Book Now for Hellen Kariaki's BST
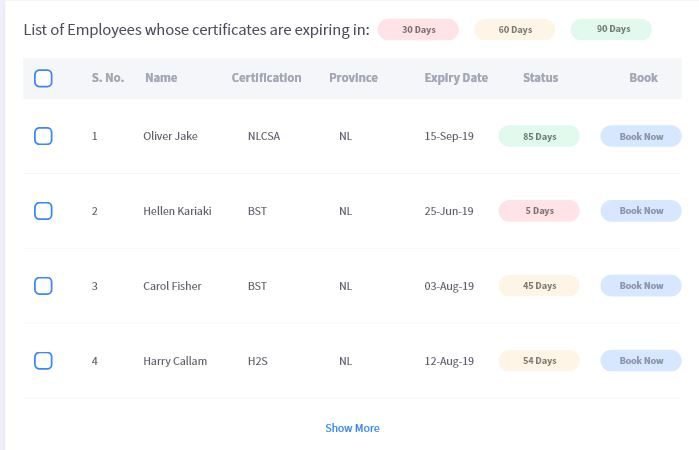The height and width of the screenshot is (450, 699). click(x=641, y=211)
